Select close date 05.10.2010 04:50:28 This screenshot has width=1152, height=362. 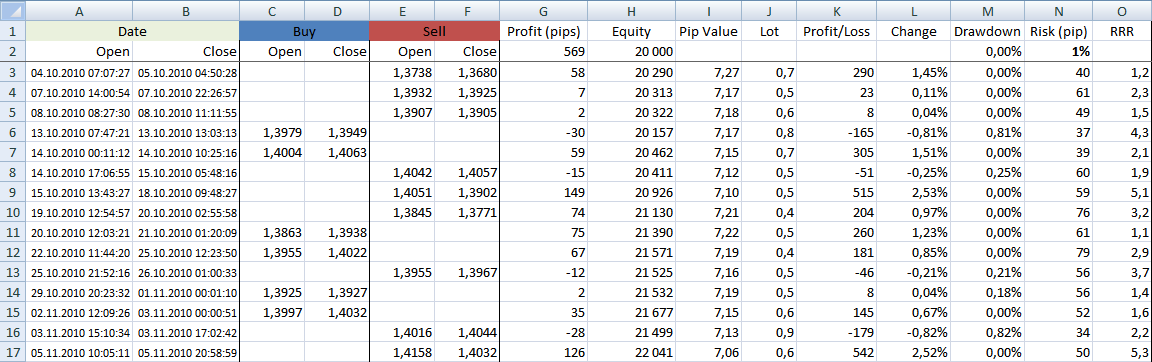pyautogui.click(x=186, y=73)
